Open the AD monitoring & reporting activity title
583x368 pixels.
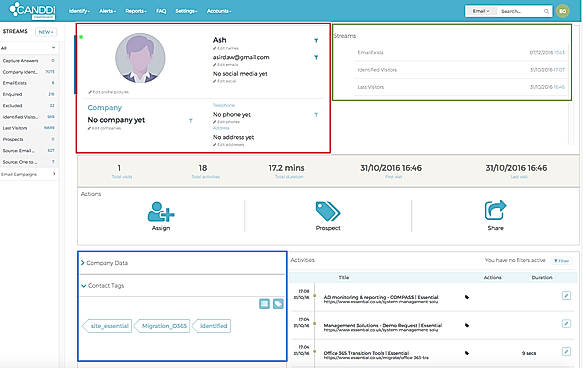pyautogui.click(x=381, y=297)
